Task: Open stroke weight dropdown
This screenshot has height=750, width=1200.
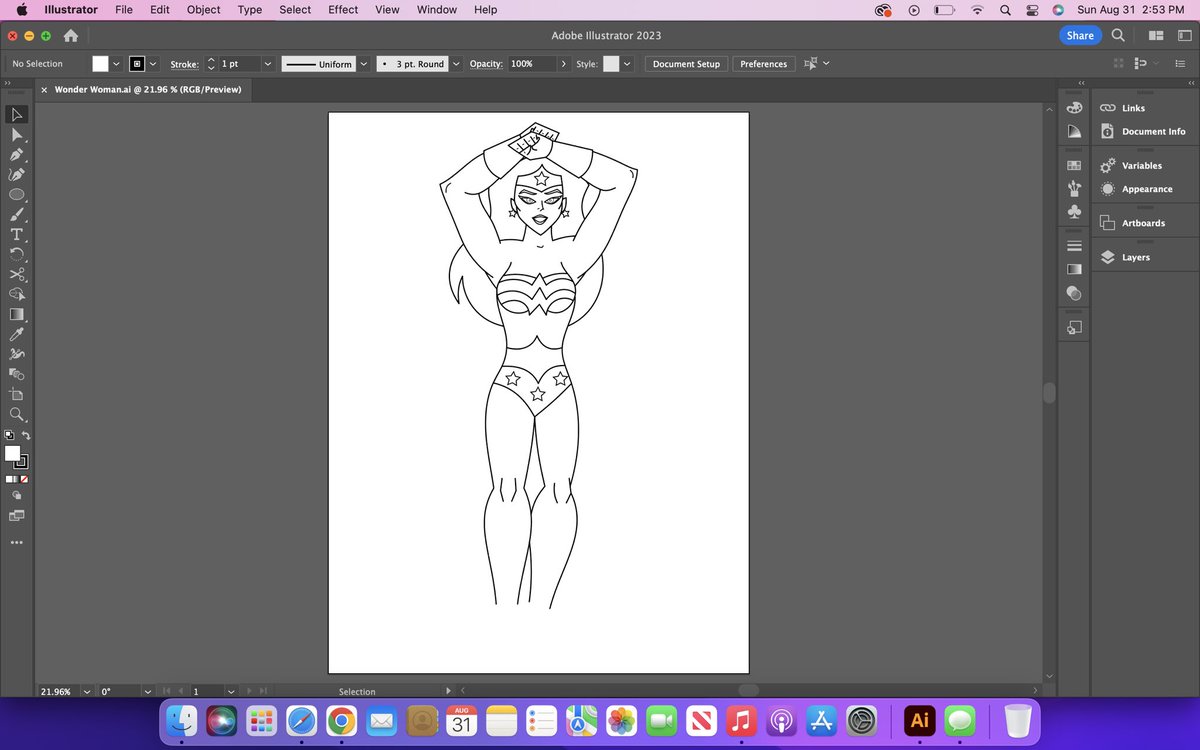Action: point(267,64)
